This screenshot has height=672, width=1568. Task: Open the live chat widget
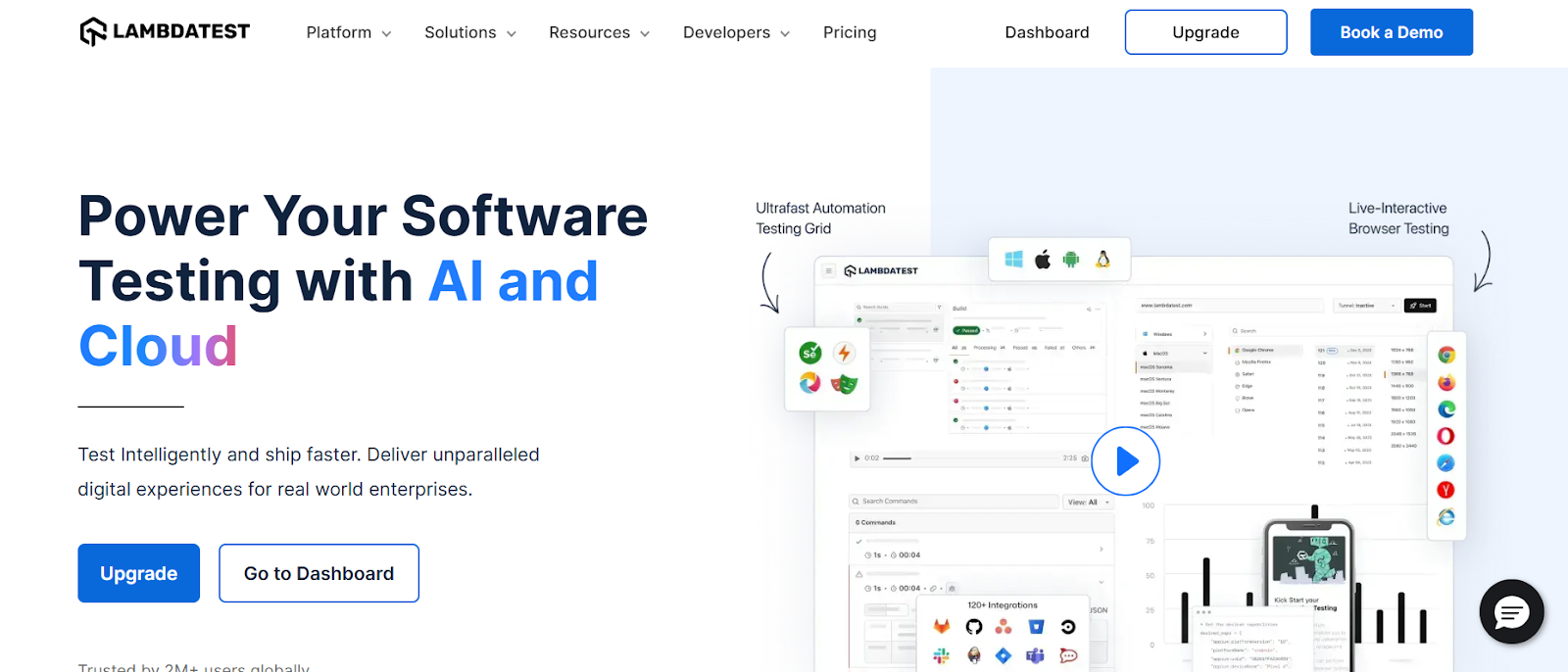point(1511,612)
